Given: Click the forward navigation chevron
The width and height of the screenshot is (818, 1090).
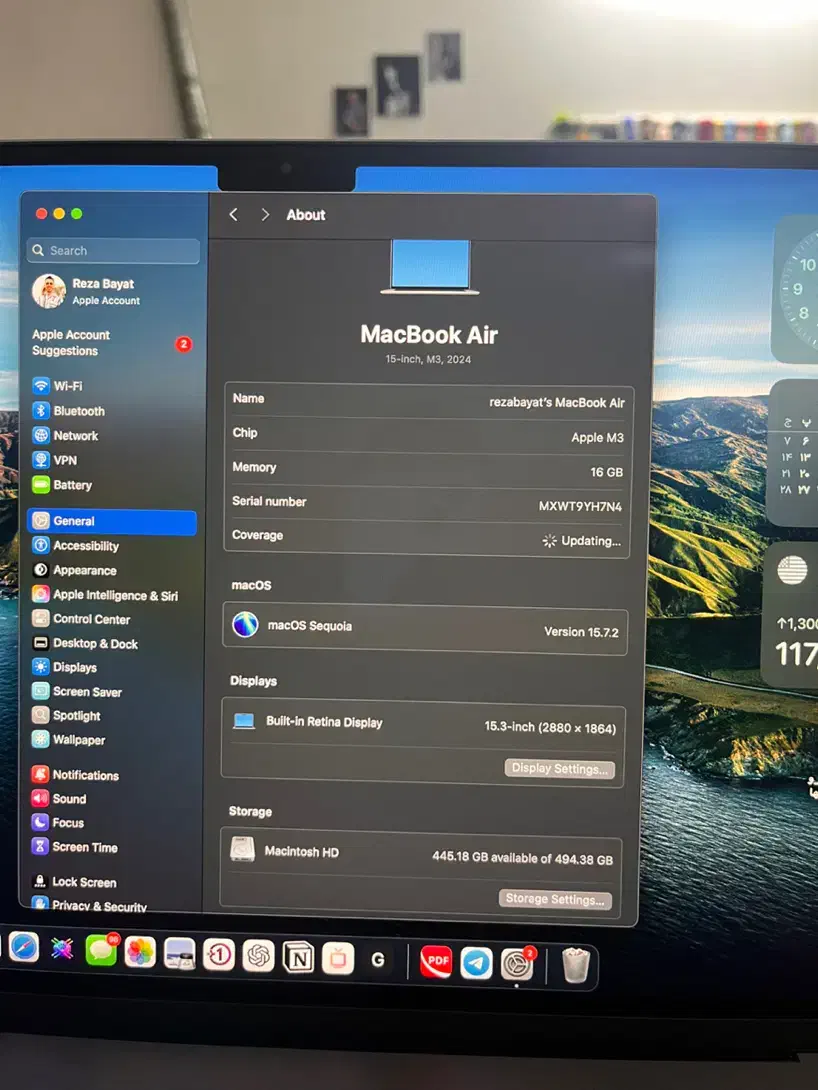Looking at the screenshot, I should 266,214.
